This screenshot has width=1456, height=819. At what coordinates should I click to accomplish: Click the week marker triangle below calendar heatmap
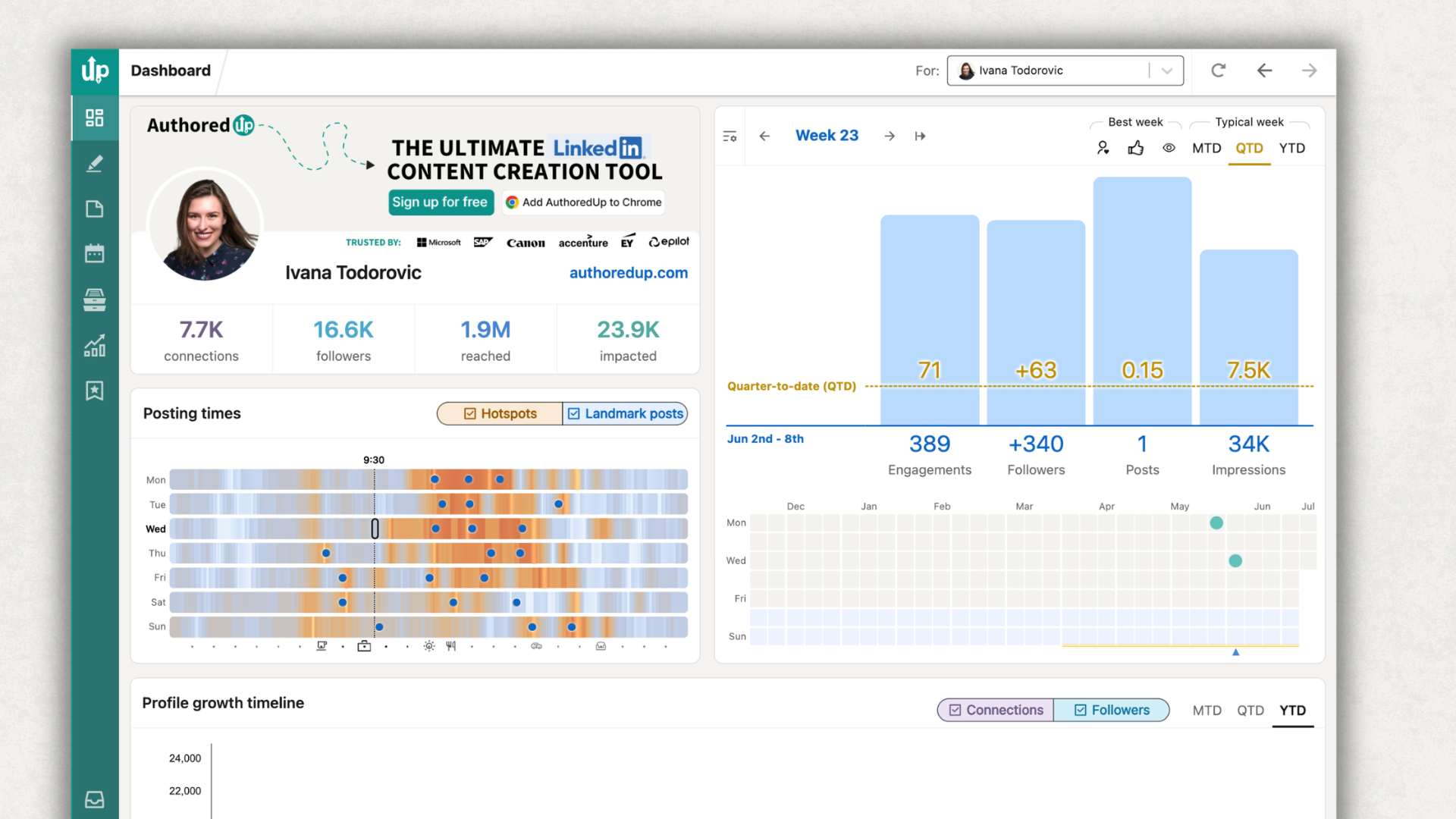pyautogui.click(x=1235, y=652)
